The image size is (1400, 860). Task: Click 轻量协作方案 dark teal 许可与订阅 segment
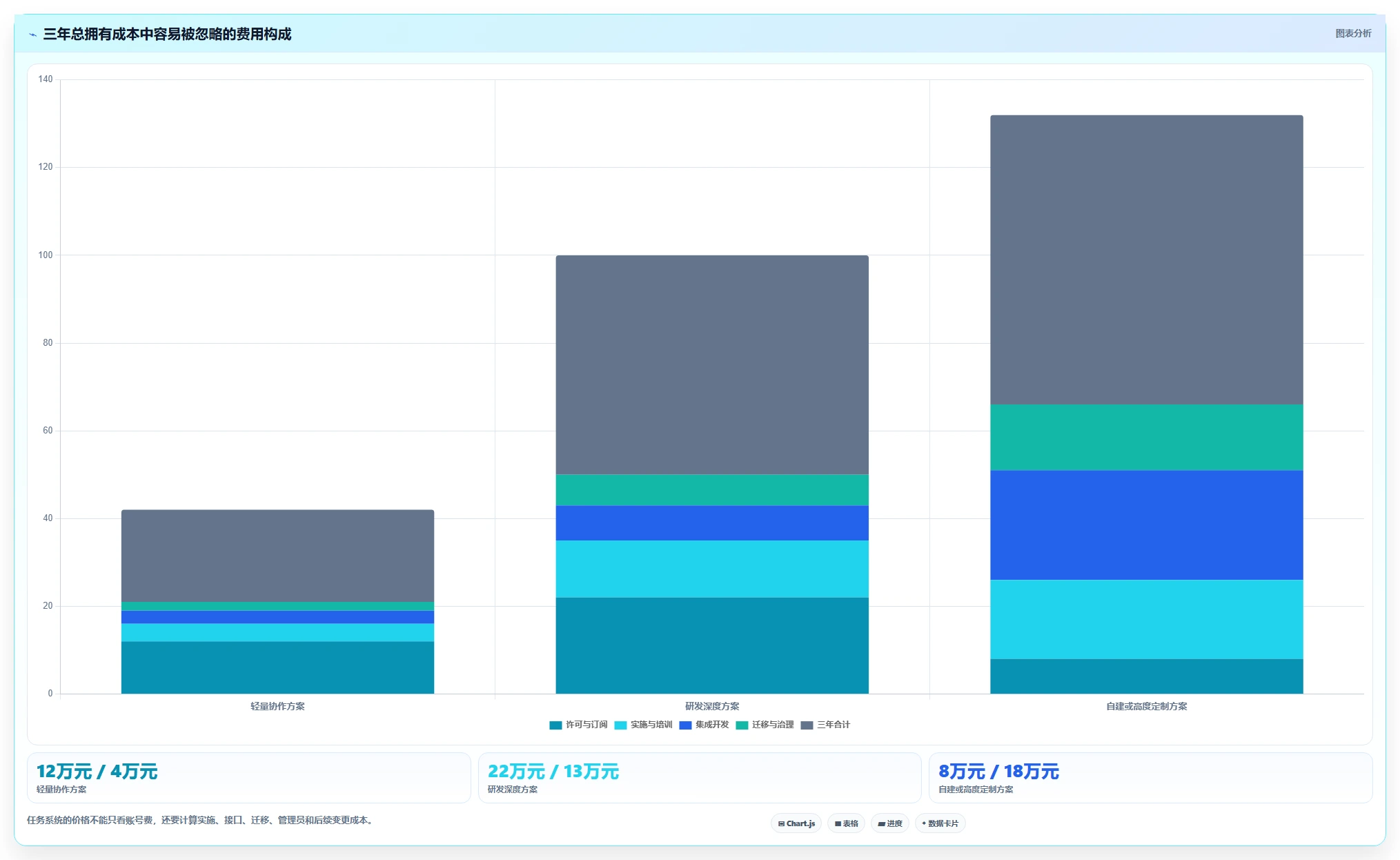coord(277,667)
